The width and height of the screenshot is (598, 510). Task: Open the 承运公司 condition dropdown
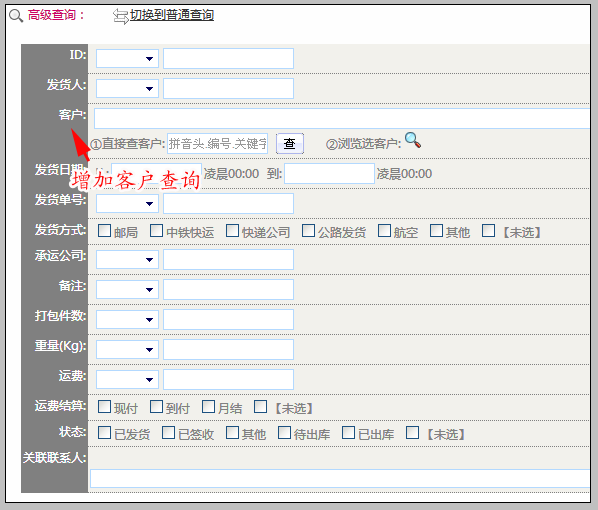[x=127, y=259]
